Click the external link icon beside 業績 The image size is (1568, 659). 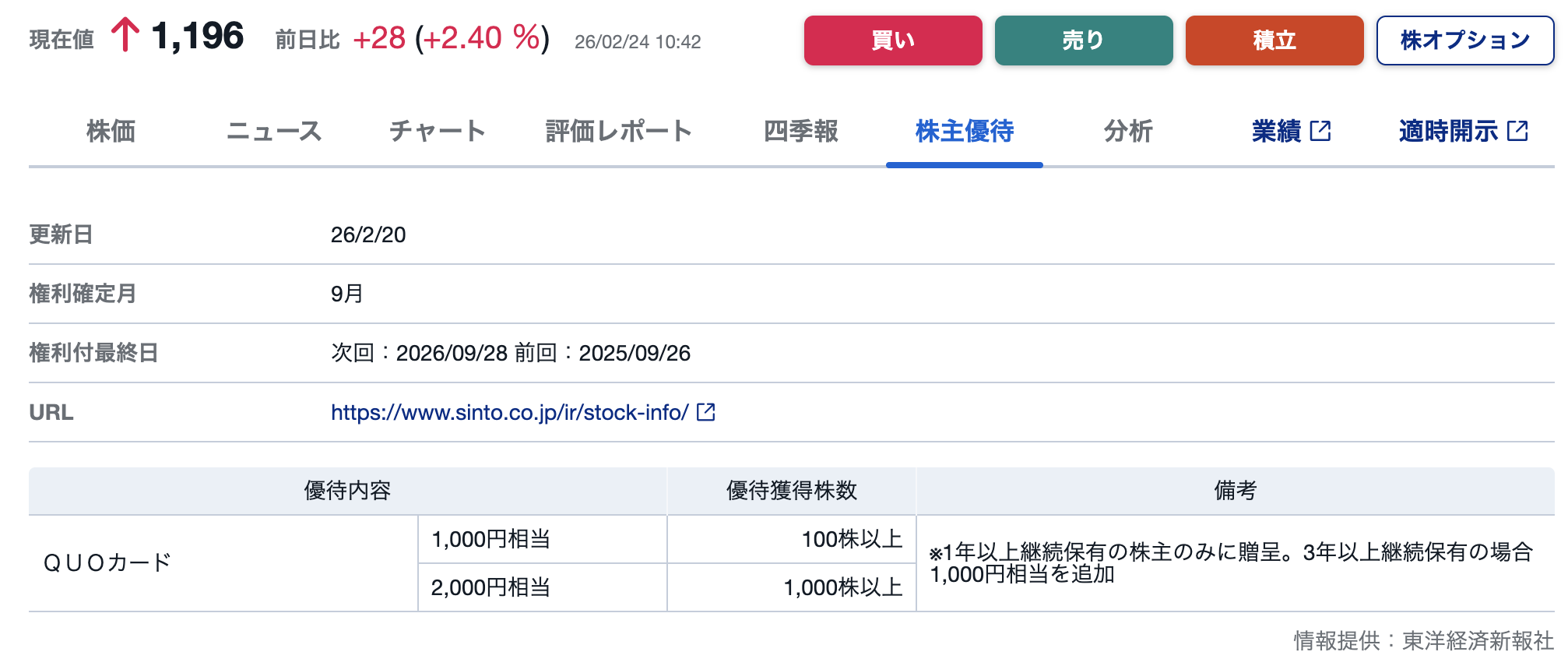point(1320,131)
